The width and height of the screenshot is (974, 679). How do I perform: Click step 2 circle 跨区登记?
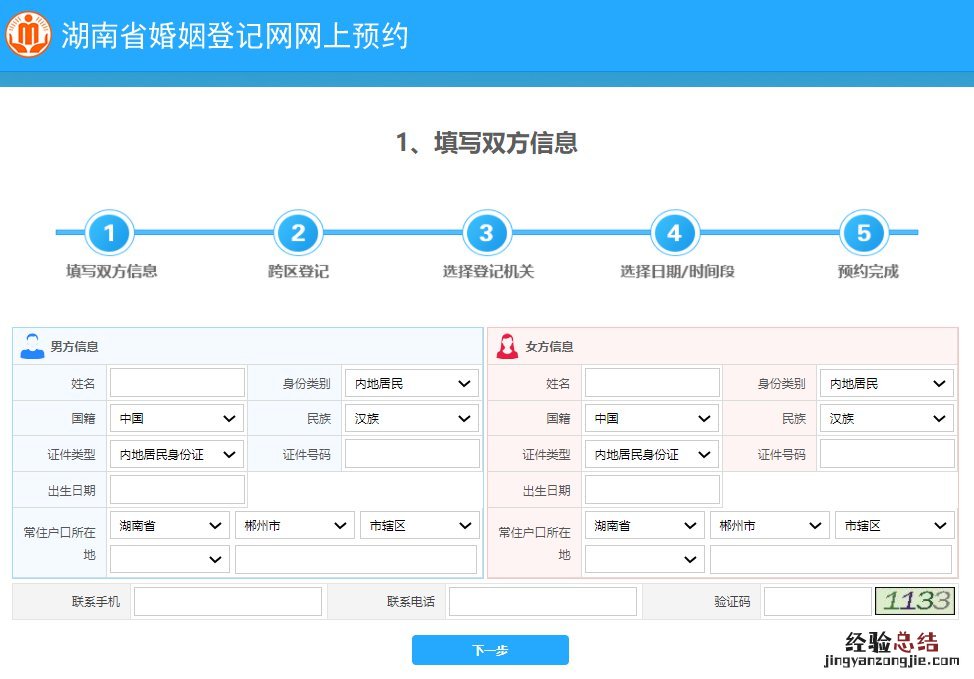point(298,234)
